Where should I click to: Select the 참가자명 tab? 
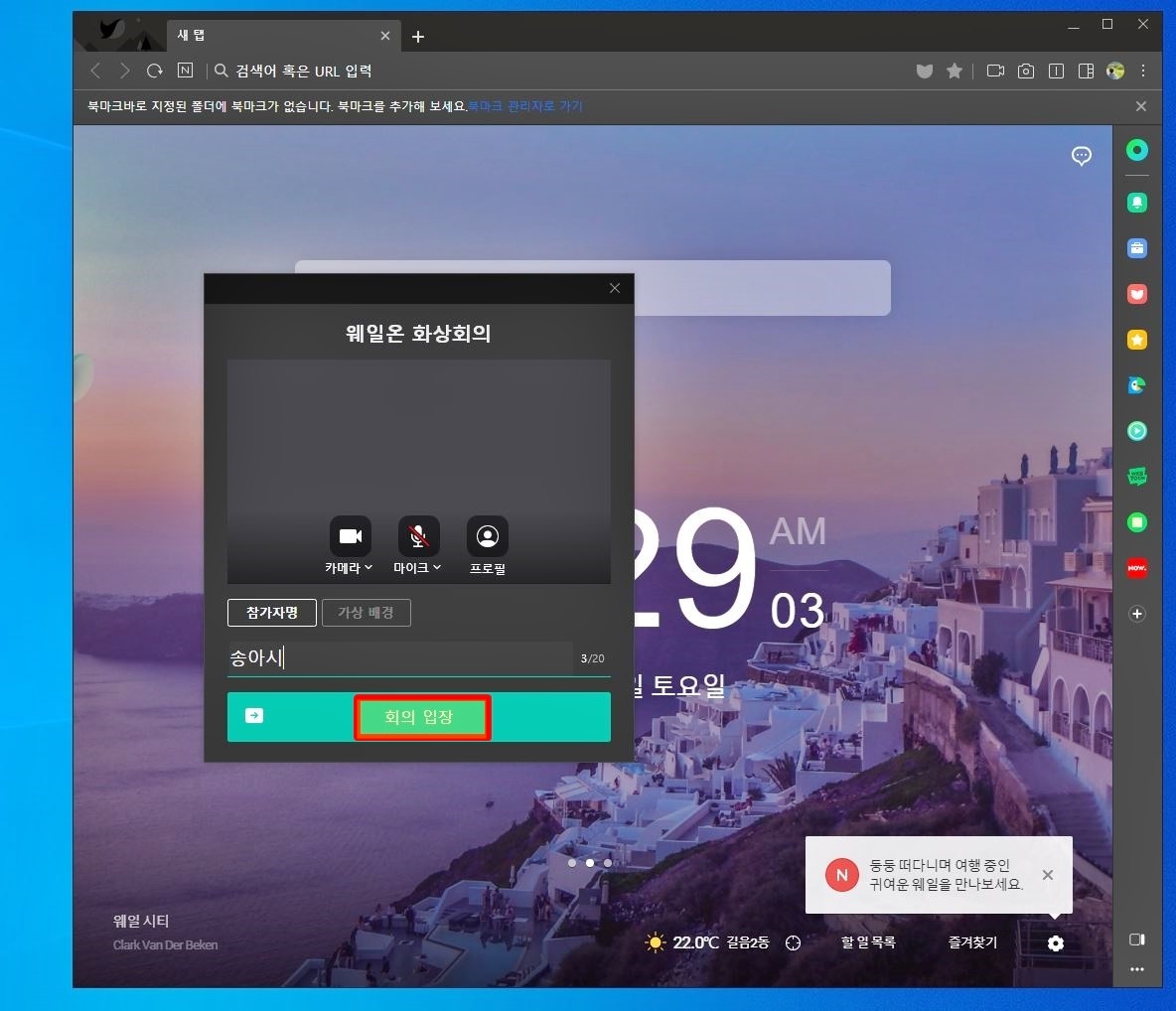click(x=271, y=613)
